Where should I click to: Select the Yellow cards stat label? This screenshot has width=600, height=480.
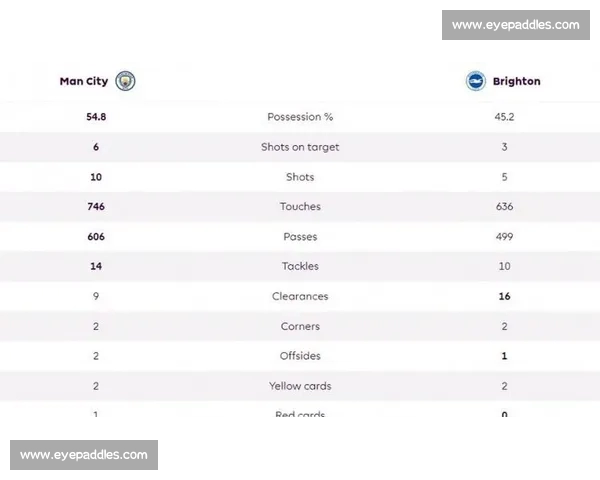[300, 386]
